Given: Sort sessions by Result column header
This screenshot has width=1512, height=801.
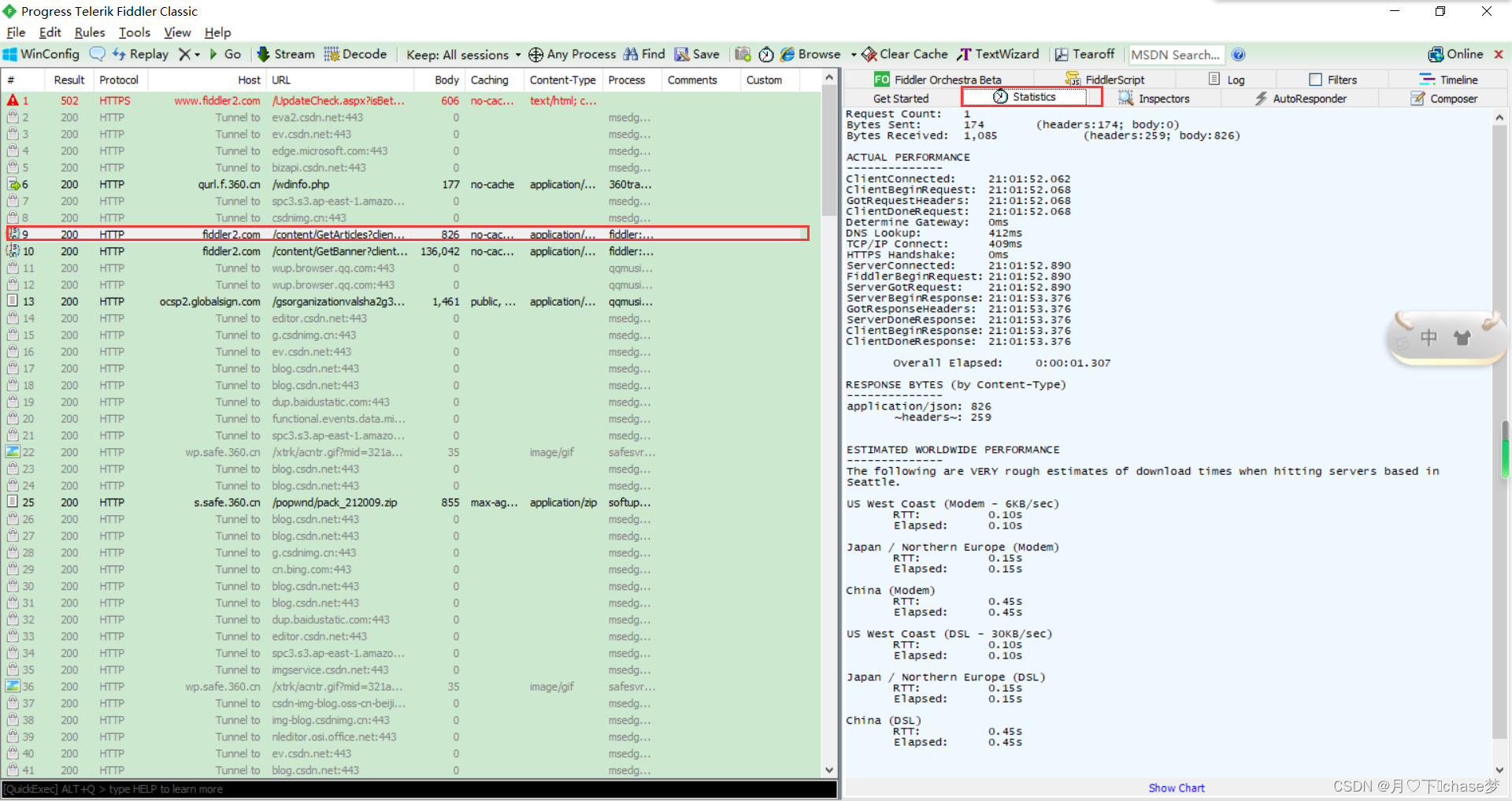Looking at the screenshot, I should click(x=69, y=80).
